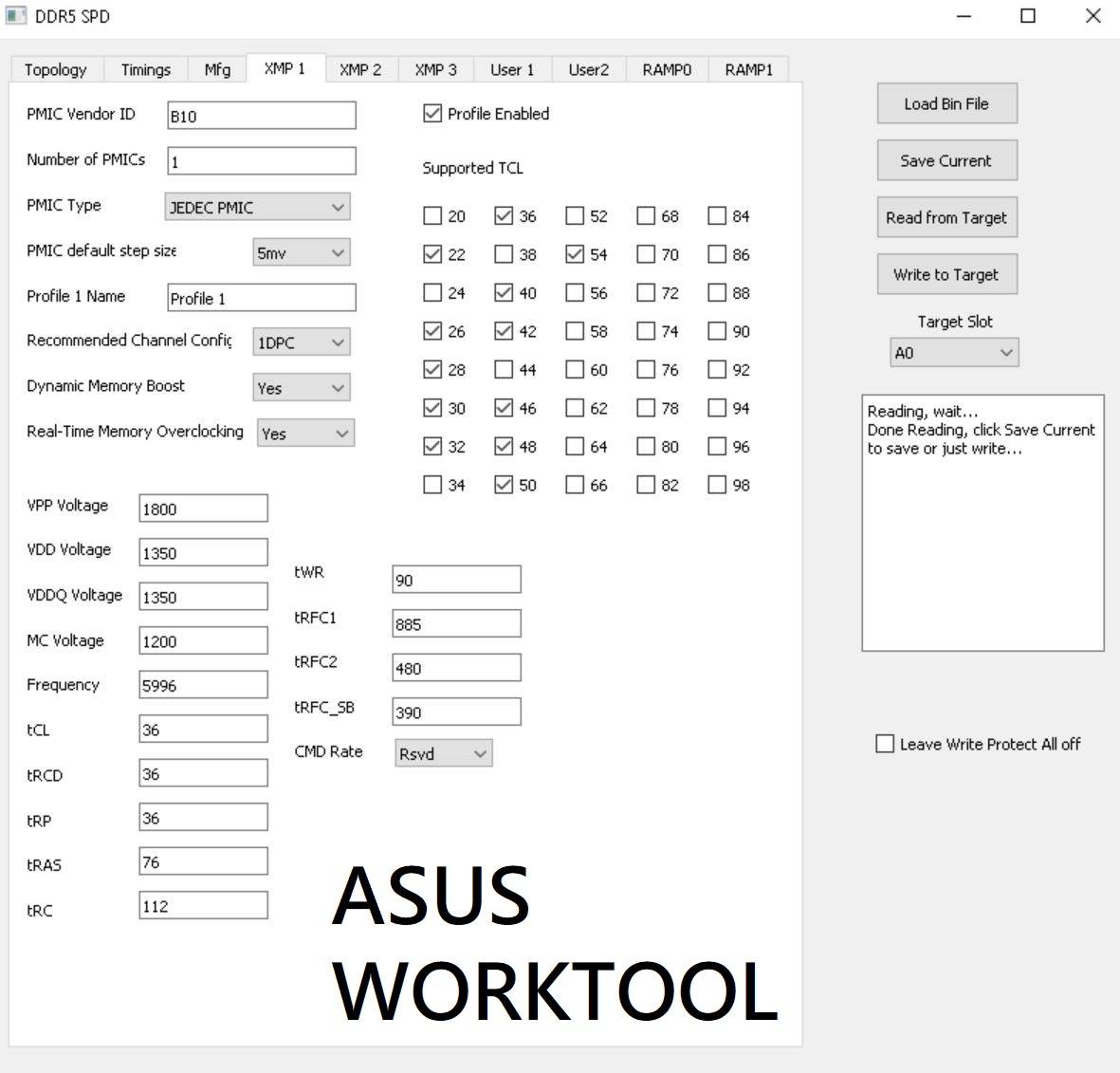The width and height of the screenshot is (1120, 1073).
Task: Click the MC Voltage field
Action: [204, 640]
